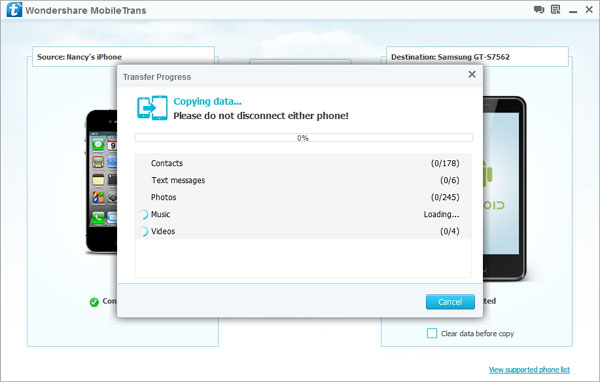The height and width of the screenshot is (382, 600).
Task: Click Destination: Samsung GT-S7562 label
Action: (x=450, y=57)
